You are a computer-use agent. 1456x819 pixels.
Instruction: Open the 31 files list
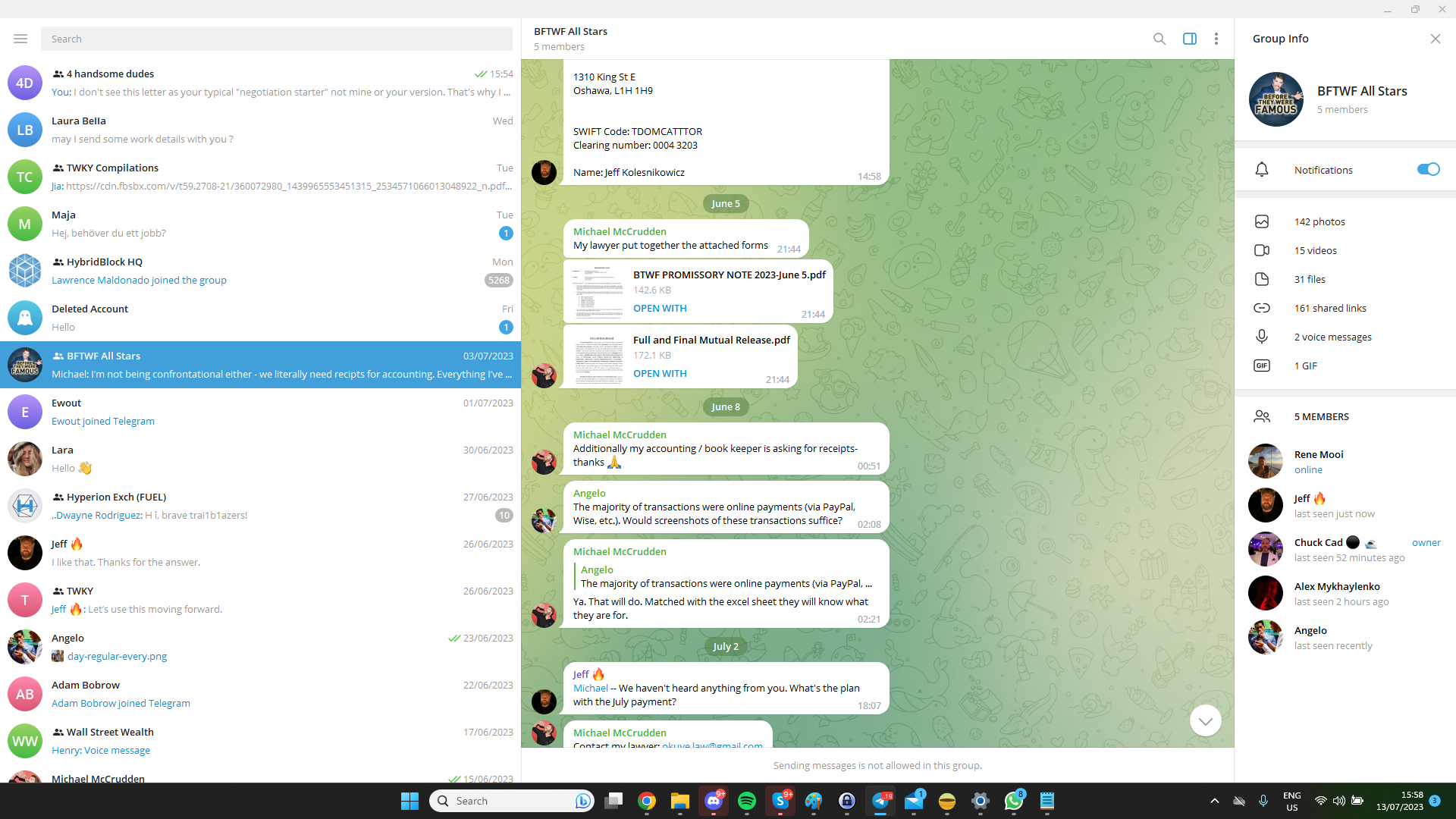point(1309,279)
